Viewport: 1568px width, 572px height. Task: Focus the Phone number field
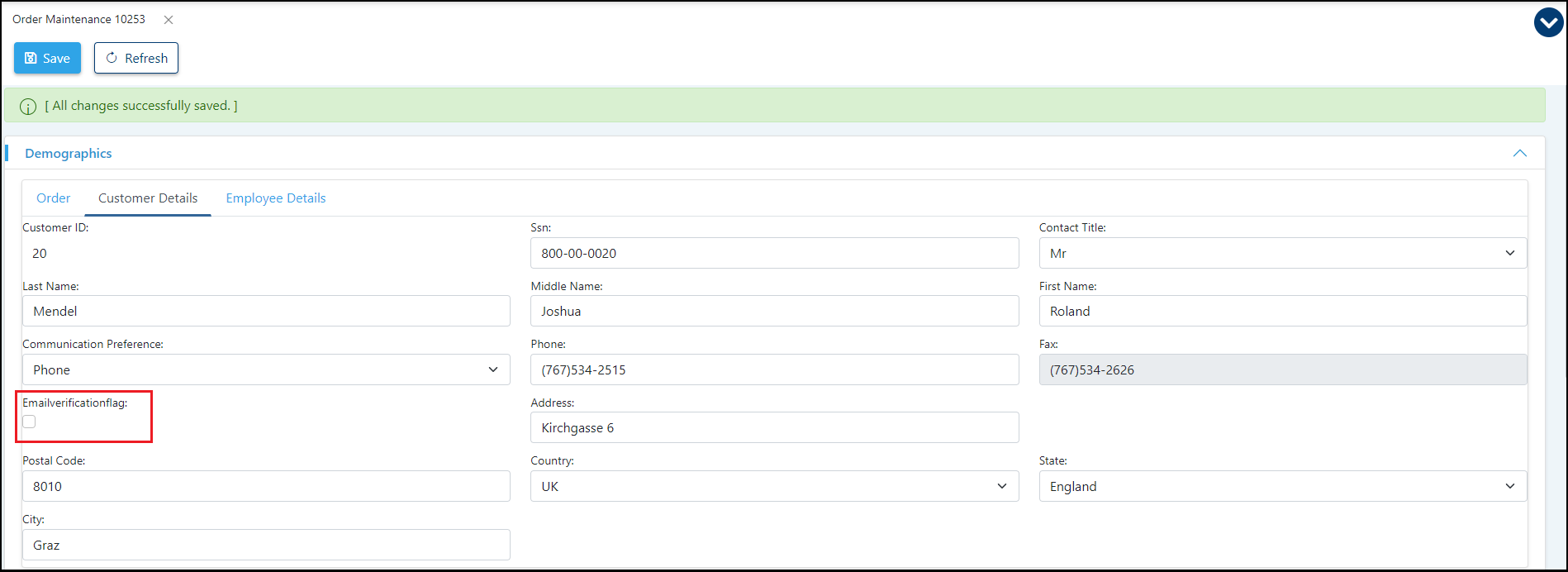(774, 369)
